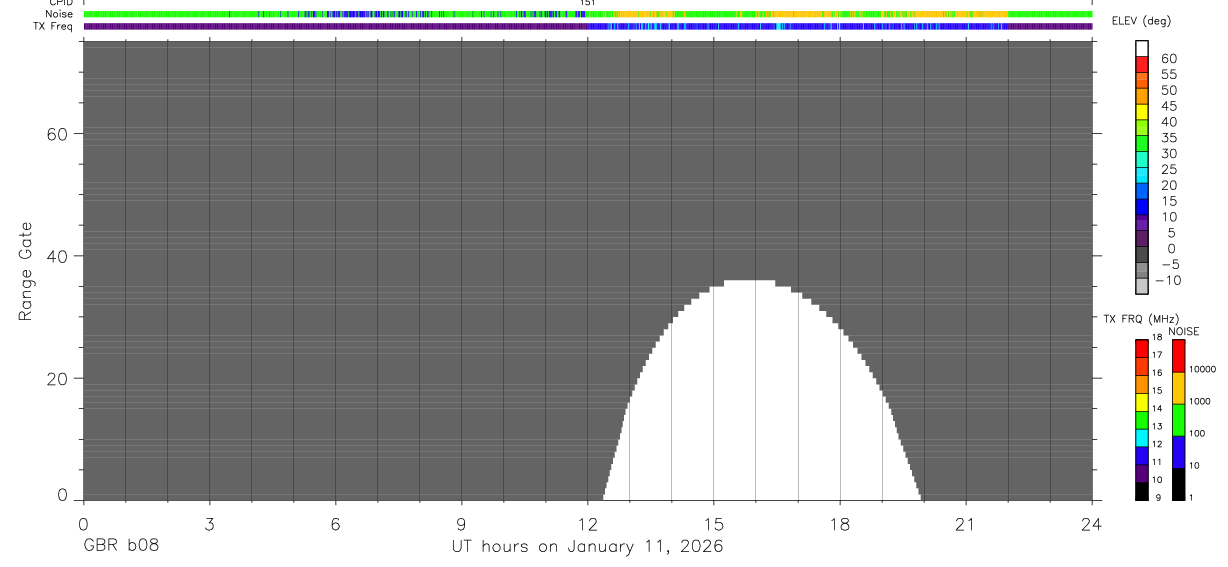Viewport: 1228px width, 567px height.
Task: Click the 'Range Gate' y-axis label
Action: coord(26,271)
